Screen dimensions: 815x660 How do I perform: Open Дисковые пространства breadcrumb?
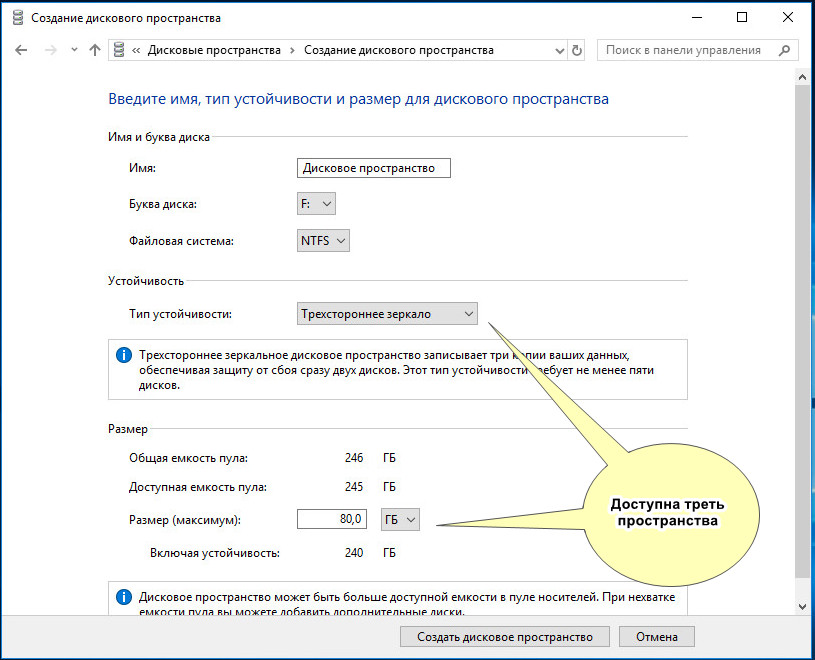(214, 50)
